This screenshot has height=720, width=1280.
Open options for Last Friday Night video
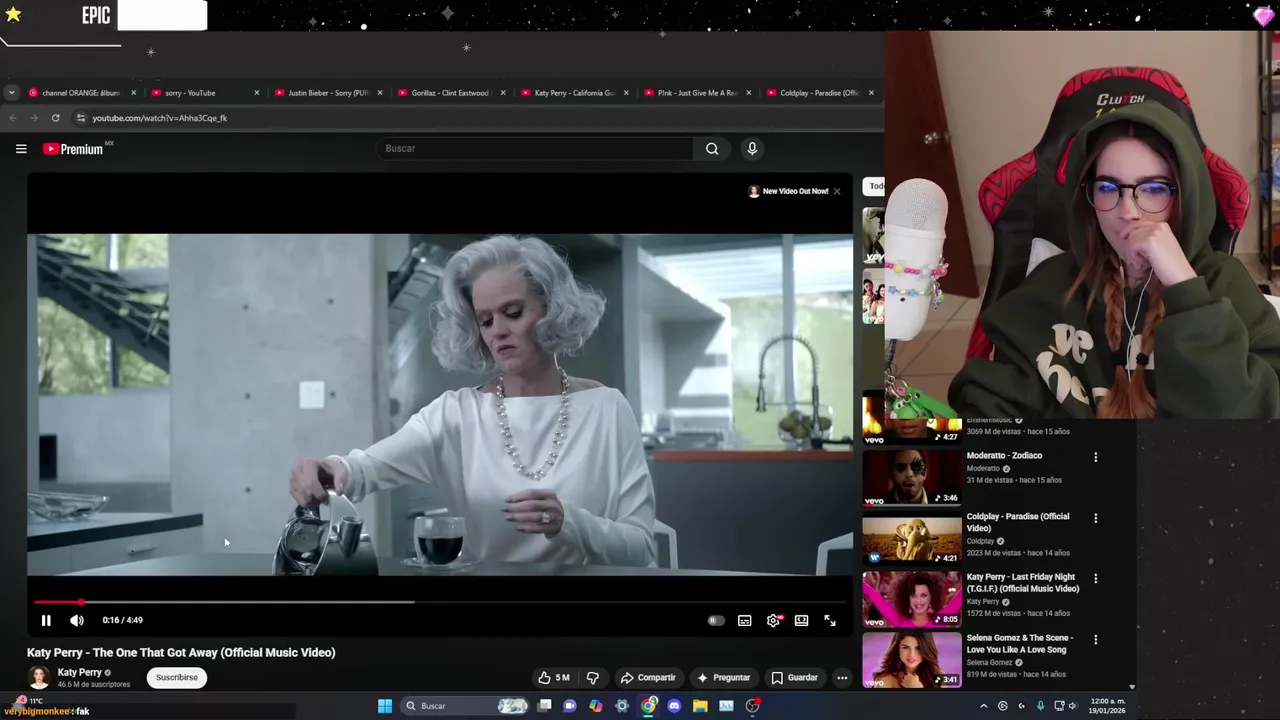pos(1095,578)
